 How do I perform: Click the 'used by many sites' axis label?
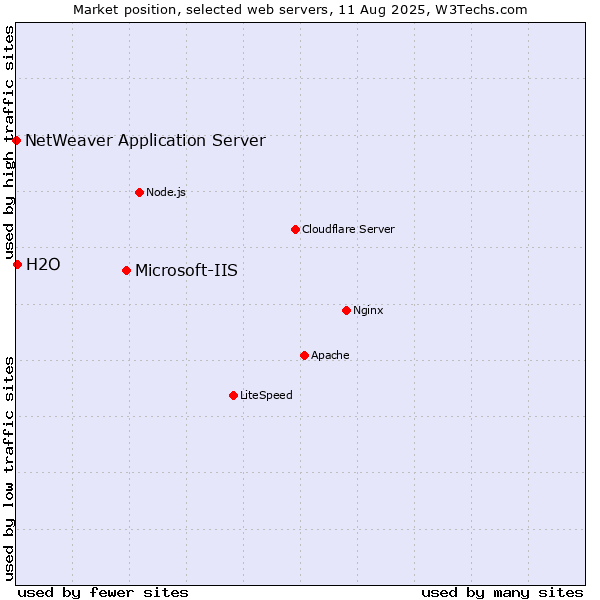click(x=502, y=593)
